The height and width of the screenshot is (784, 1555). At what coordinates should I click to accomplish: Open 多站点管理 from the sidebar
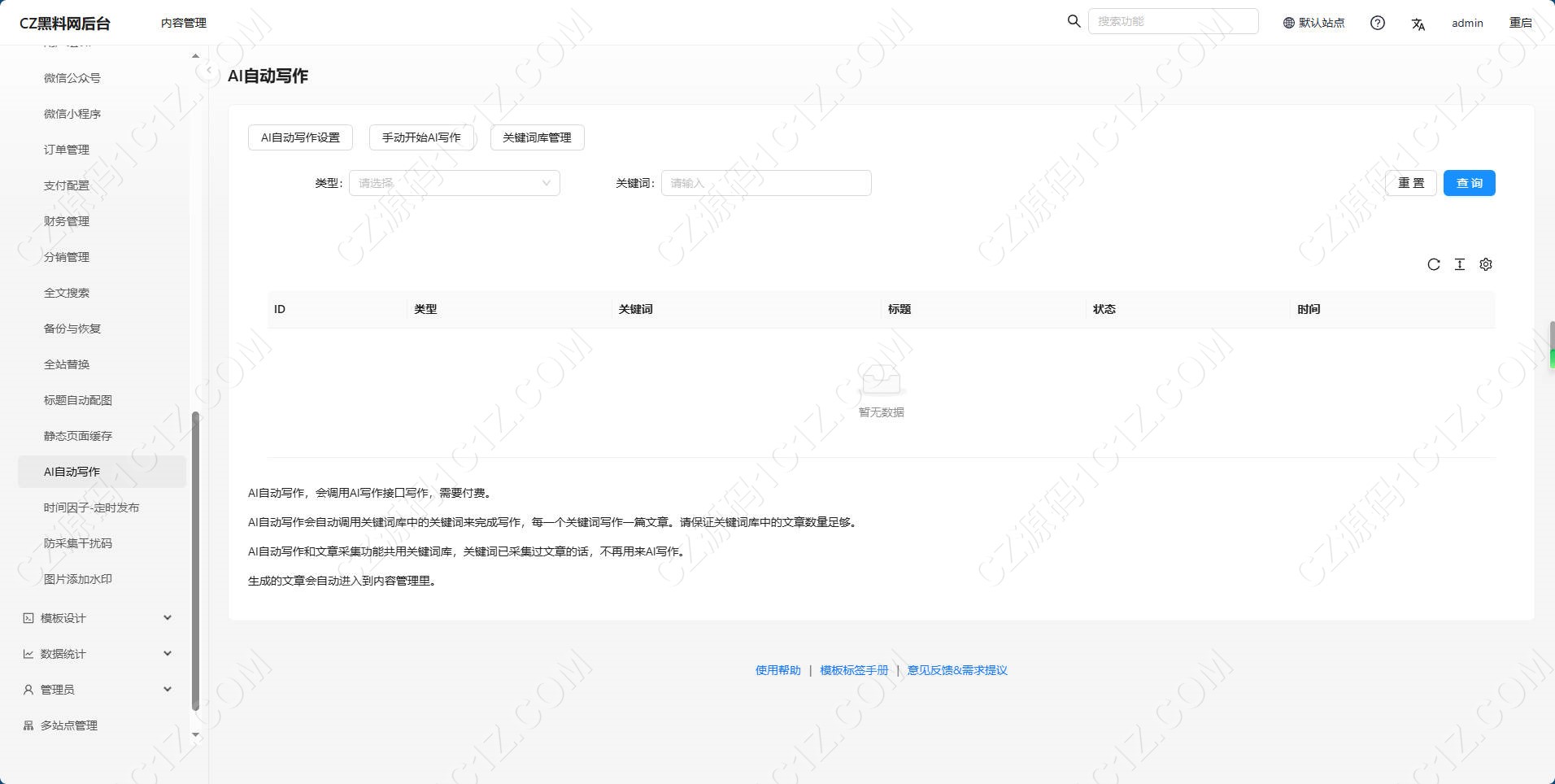[69, 725]
